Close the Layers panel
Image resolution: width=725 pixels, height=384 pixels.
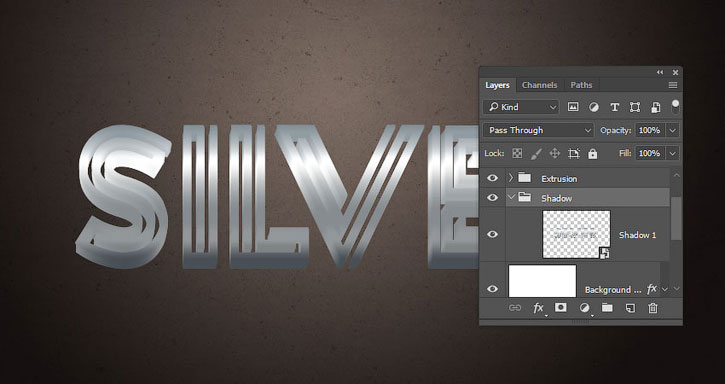tap(676, 72)
